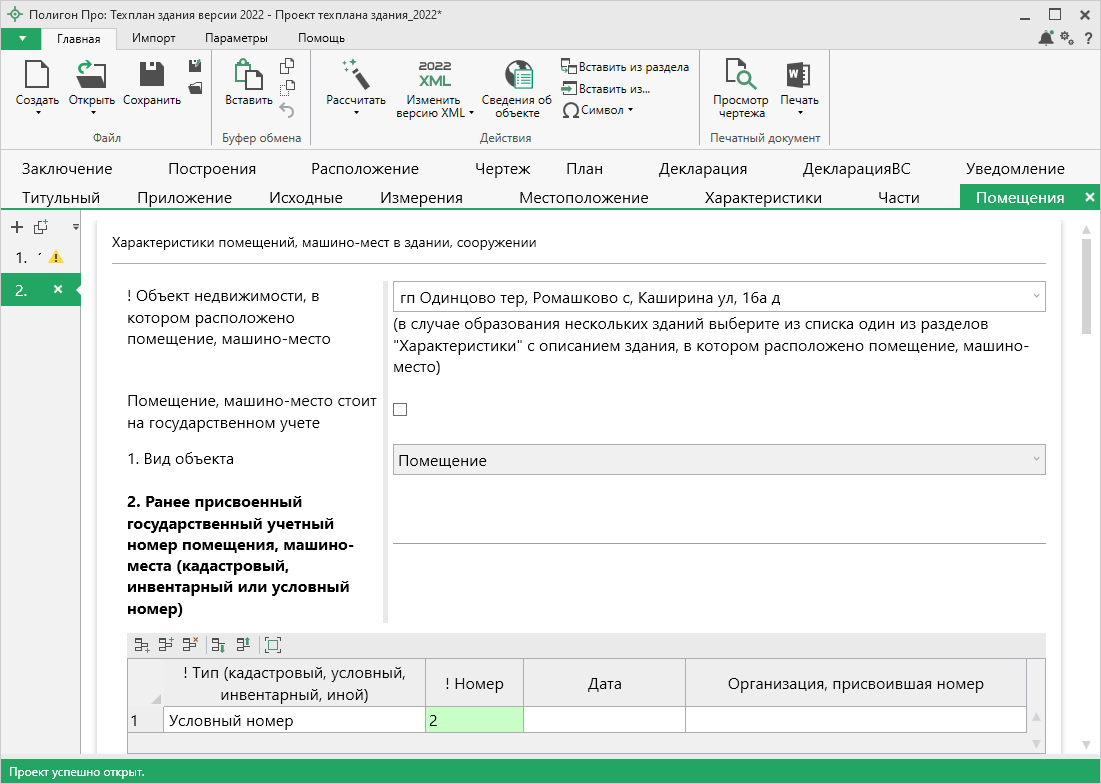Delete table row using toolbar icon

[190, 645]
